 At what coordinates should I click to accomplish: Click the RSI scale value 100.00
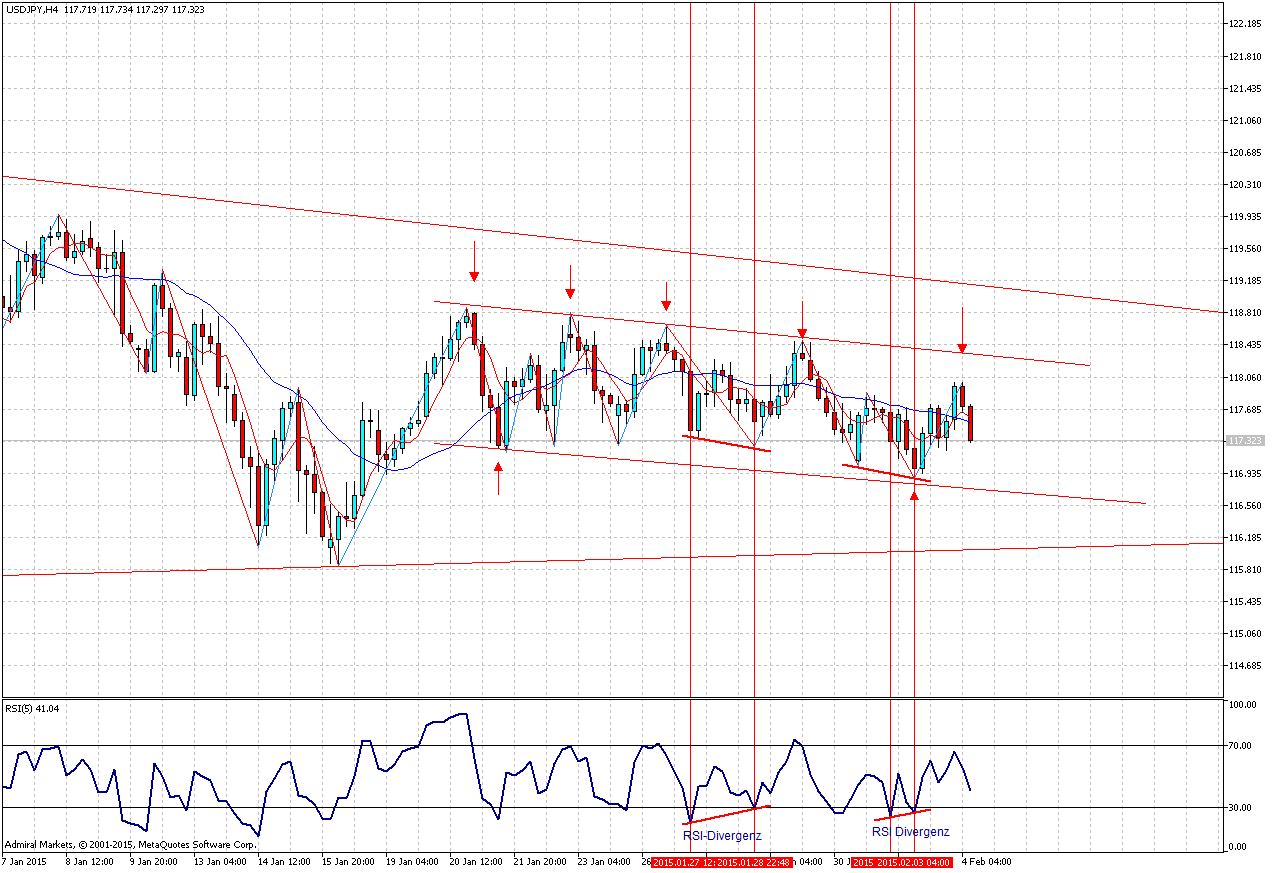coord(1243,705)
